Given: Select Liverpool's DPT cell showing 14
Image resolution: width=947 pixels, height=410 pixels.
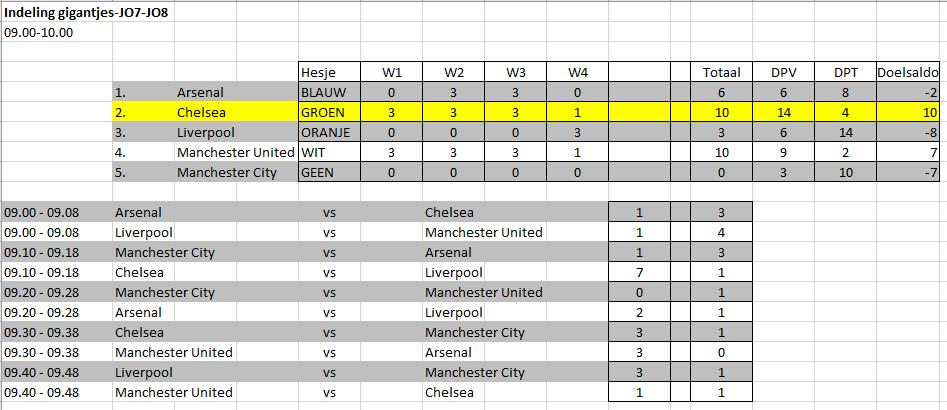Looking at the screenshot, I should pos(845,132).
